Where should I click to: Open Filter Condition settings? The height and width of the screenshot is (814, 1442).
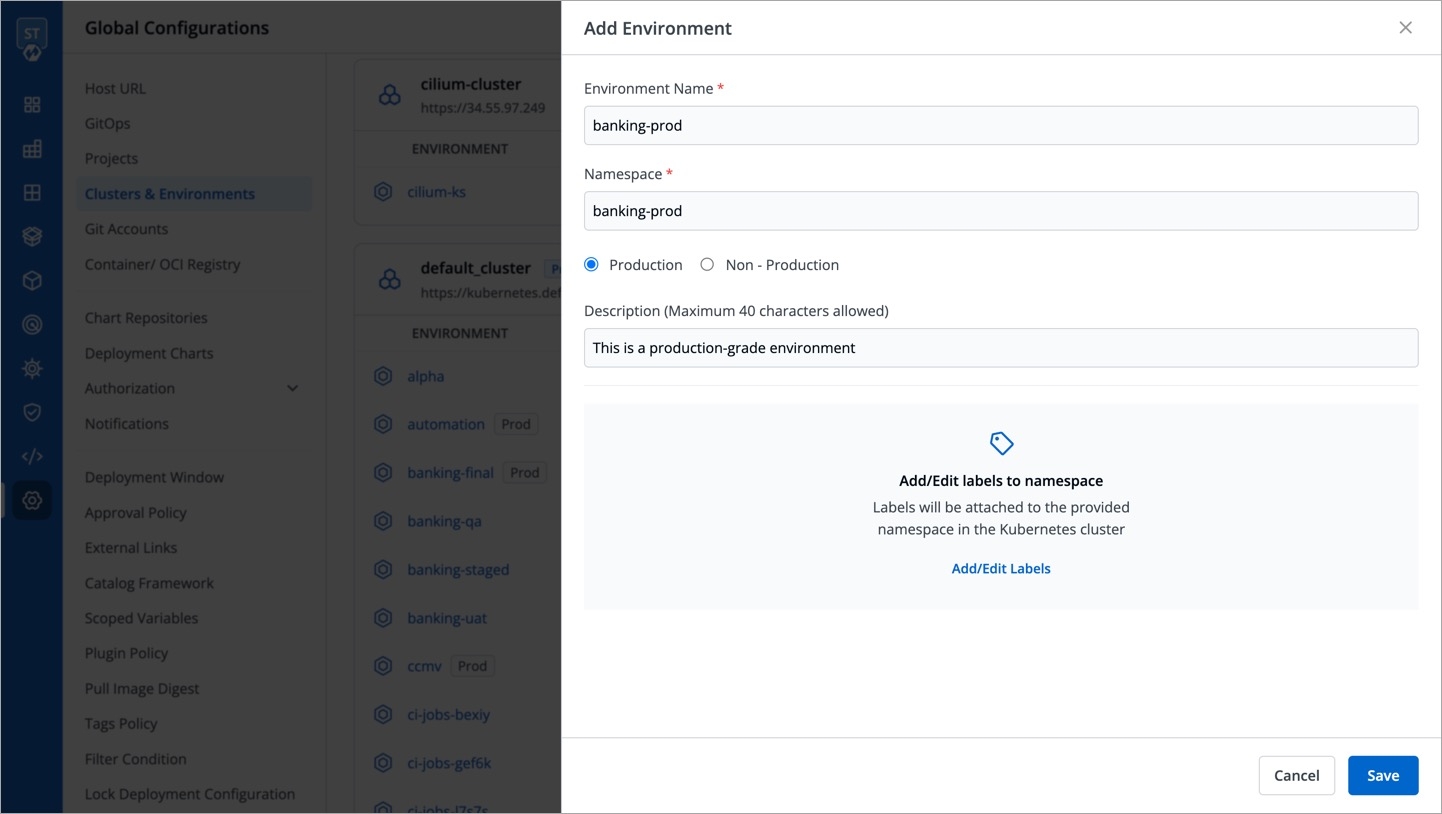[x=135, y=759]
